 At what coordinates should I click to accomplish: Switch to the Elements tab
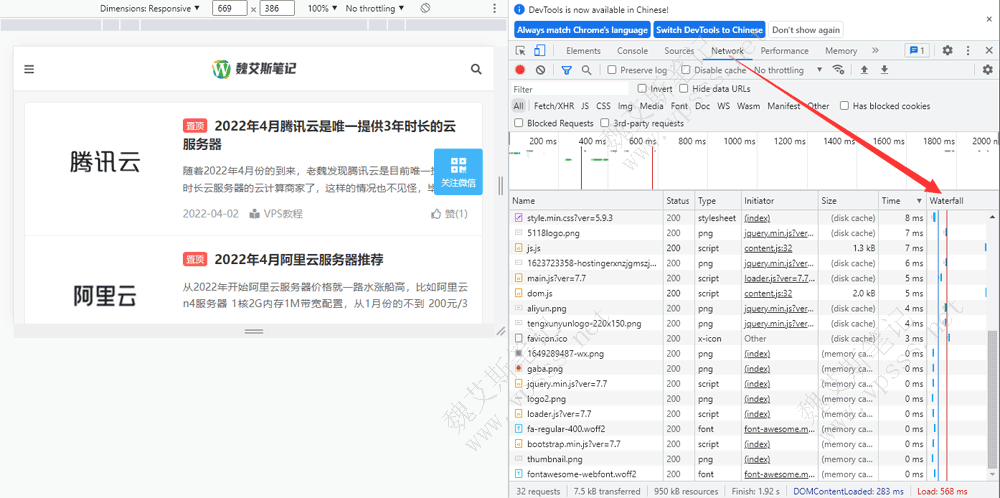(x=584, y=51)
